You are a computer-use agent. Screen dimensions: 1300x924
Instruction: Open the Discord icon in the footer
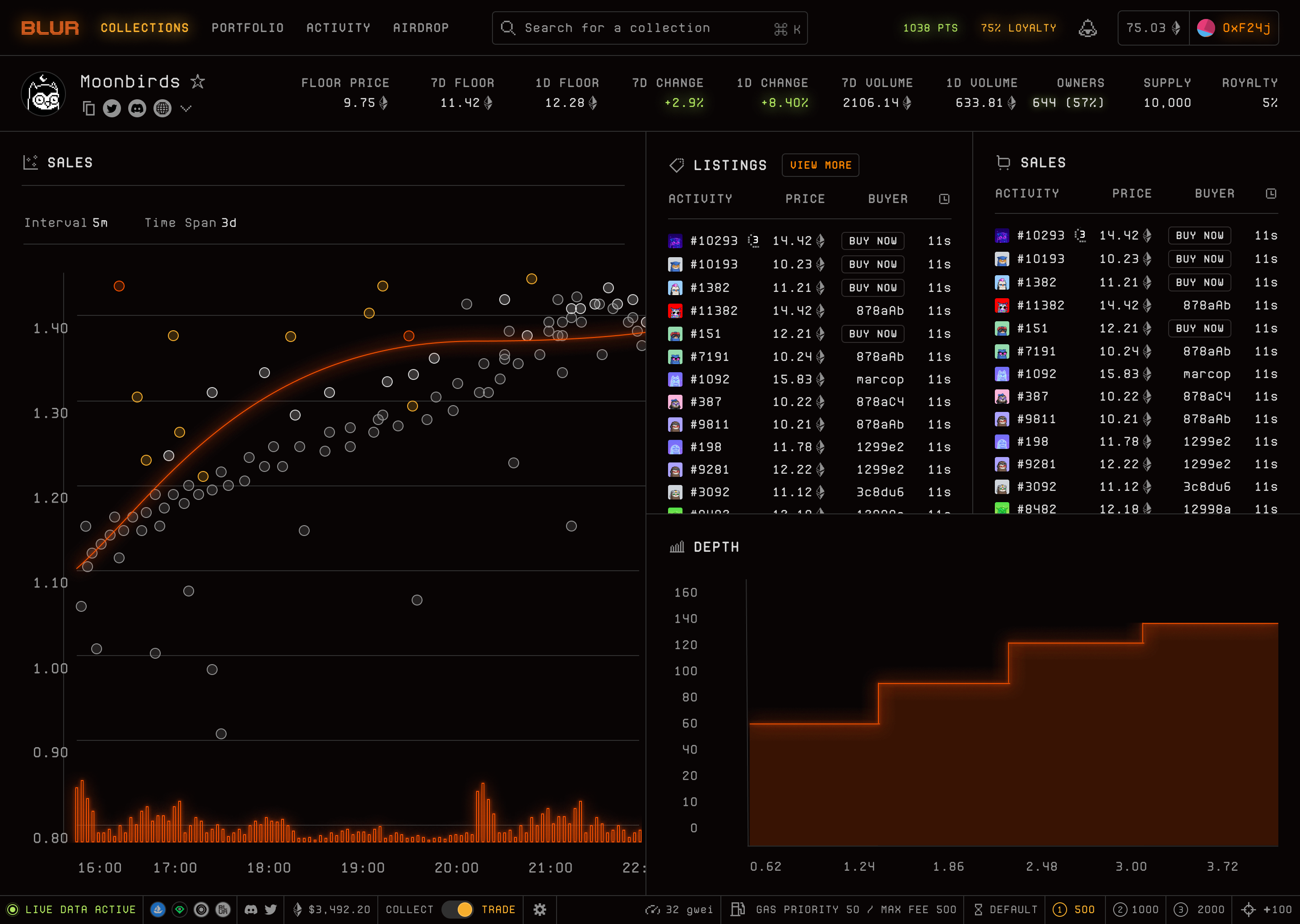(x=251, y=909)
